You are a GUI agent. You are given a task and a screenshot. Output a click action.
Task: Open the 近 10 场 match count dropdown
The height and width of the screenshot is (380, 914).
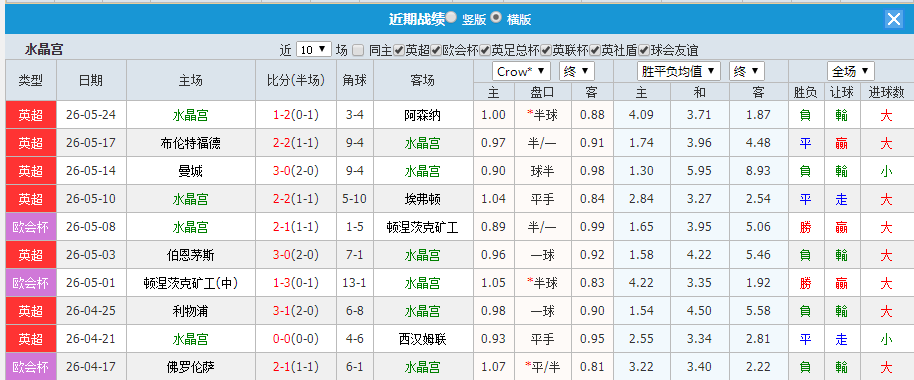[314, 50]
